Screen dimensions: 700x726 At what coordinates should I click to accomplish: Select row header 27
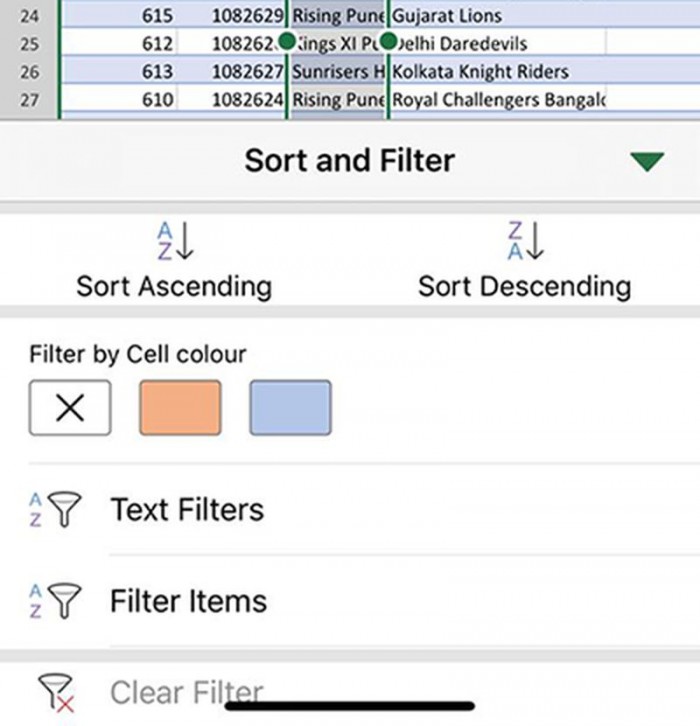(x=29, y=99)
